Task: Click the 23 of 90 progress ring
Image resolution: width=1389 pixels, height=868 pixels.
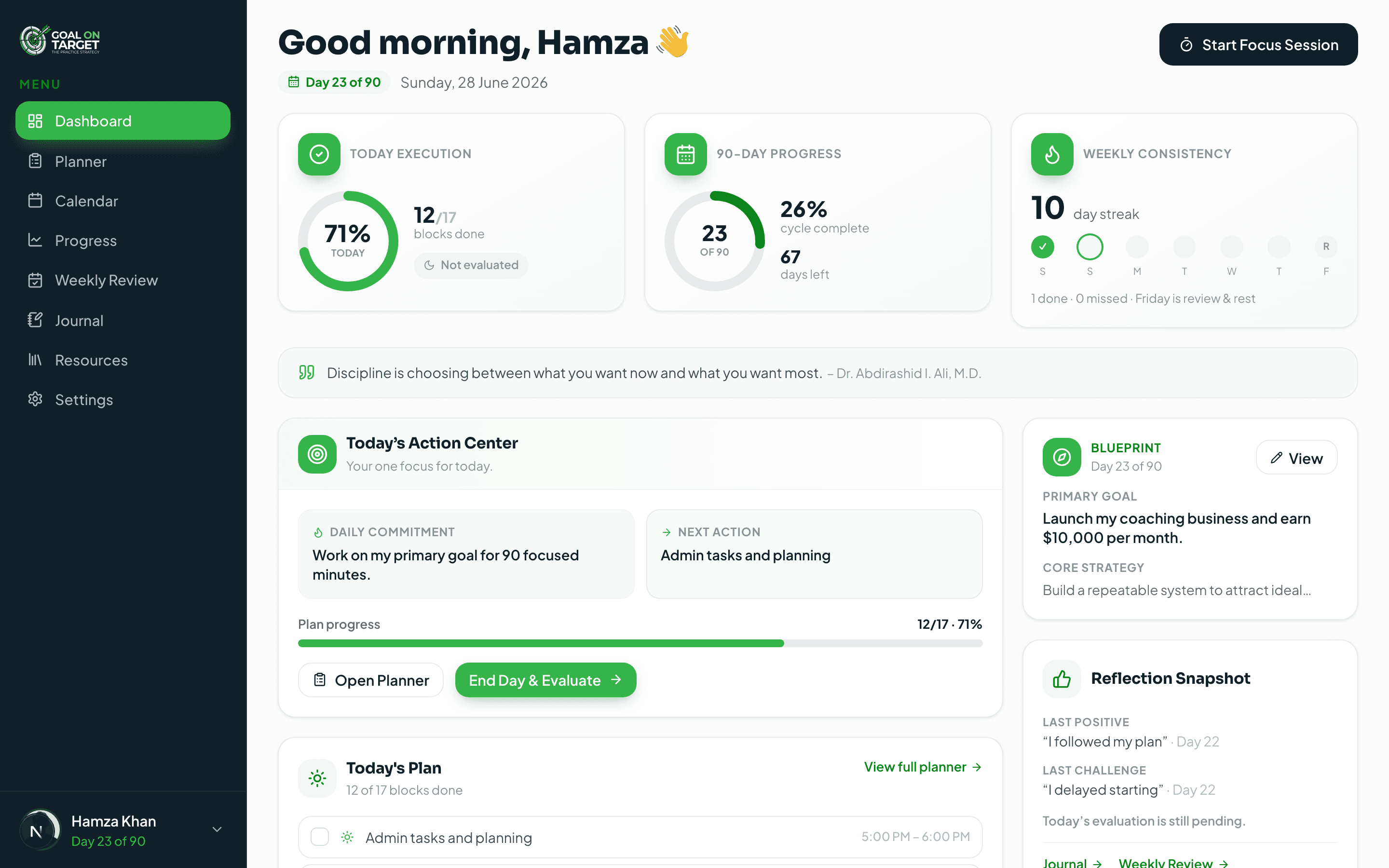Action: coord(715,241)
